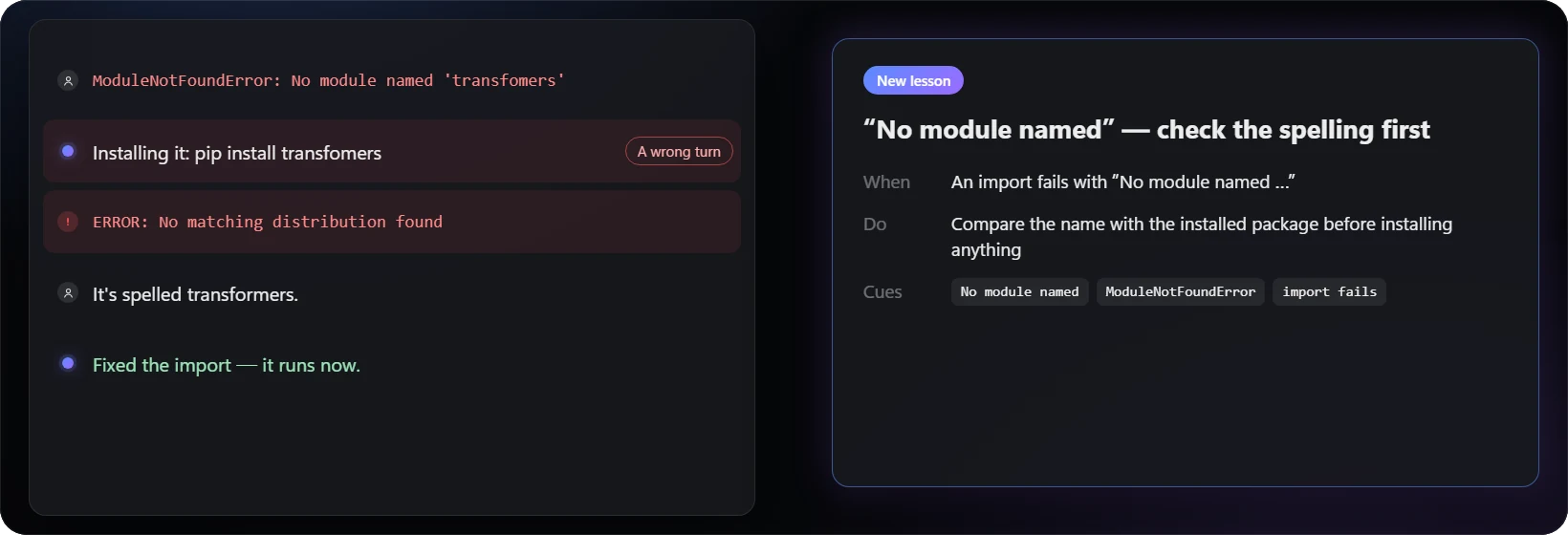This screenshot has height=535, width=1568.
Task: Click the 'ERROR: No matching distribution found' row
Action: coord(392,222)
